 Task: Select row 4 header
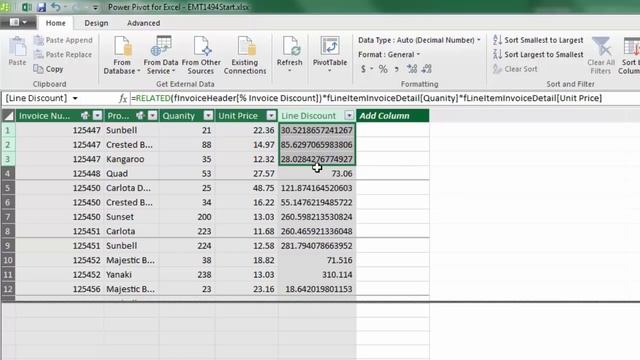[8, 173]
